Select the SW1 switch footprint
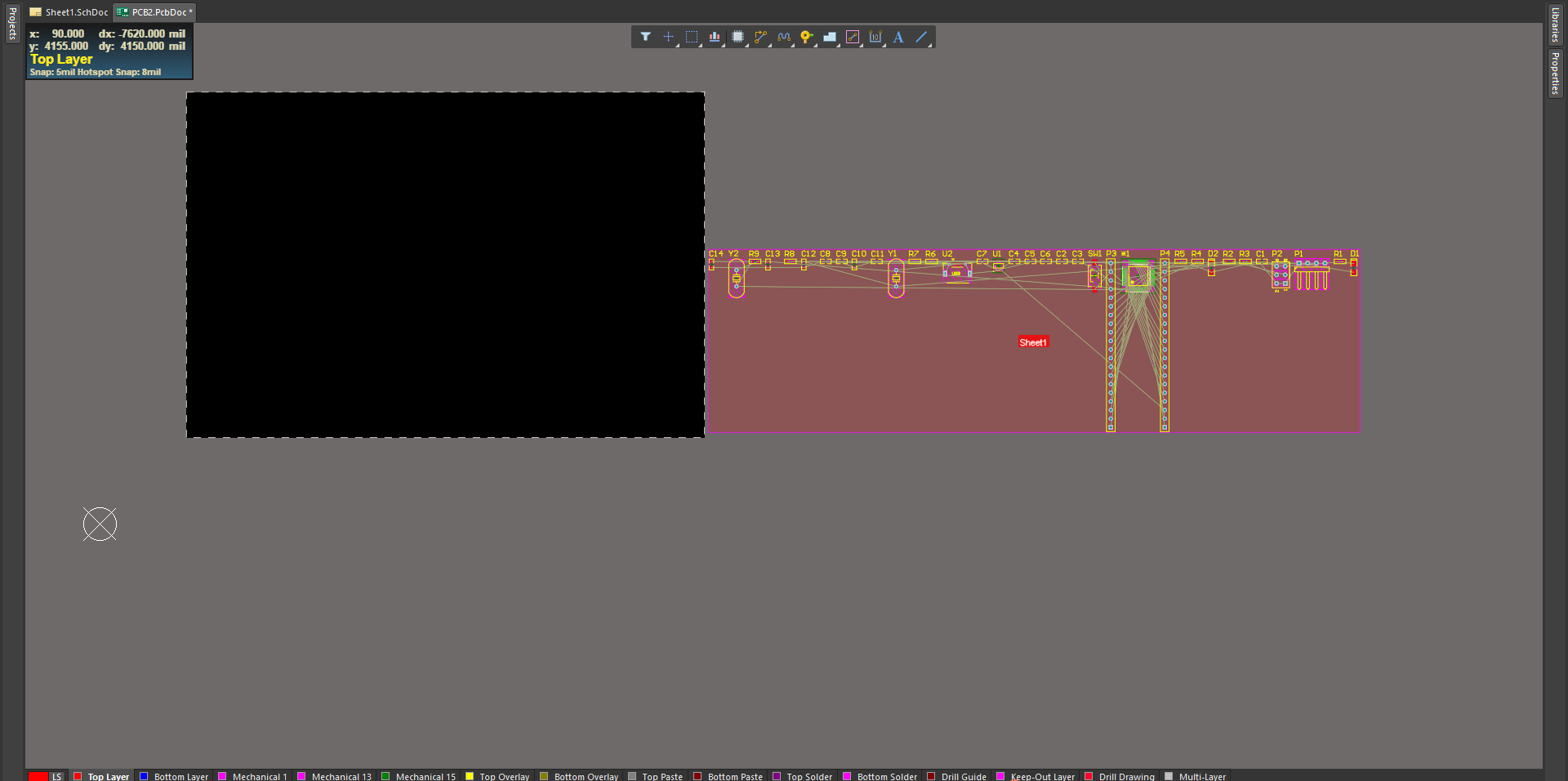 (x=1094, y=276)
